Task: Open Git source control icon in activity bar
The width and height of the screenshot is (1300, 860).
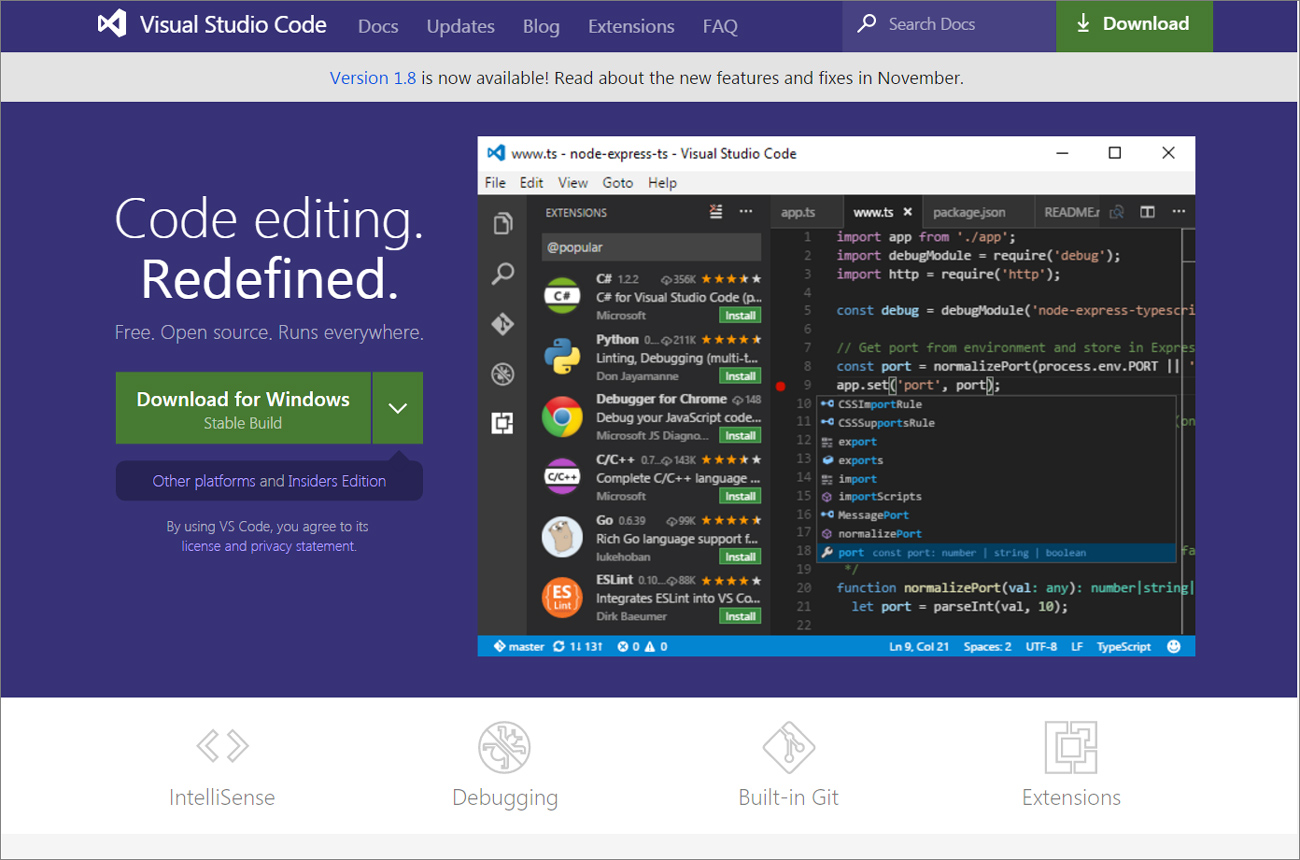Action: point(503,324)
